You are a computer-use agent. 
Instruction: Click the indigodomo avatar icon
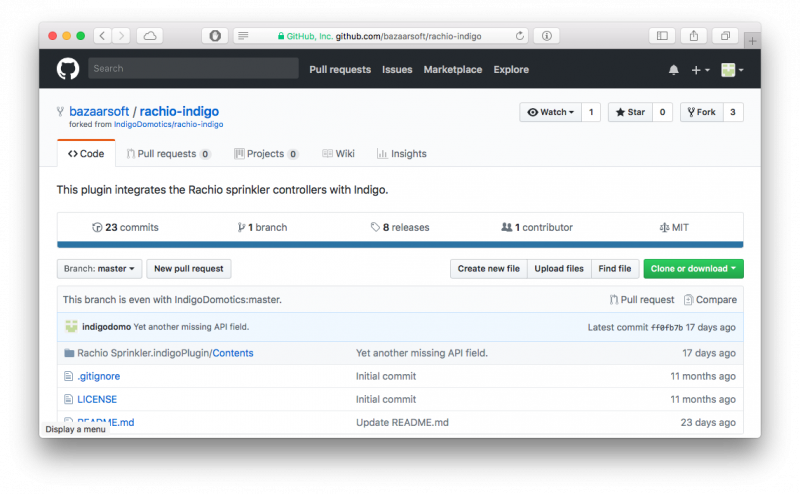pyautogui.click(x=71, y=327)
